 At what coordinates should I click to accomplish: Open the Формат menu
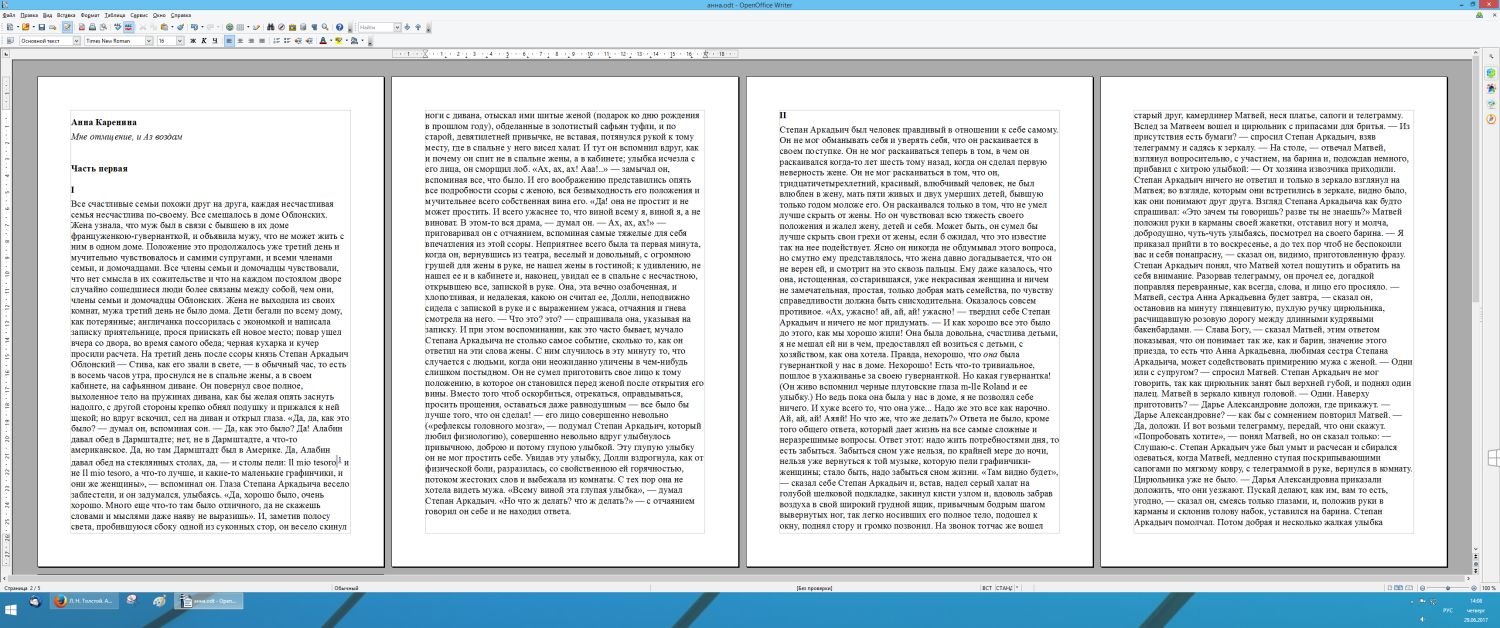point(90,15)
